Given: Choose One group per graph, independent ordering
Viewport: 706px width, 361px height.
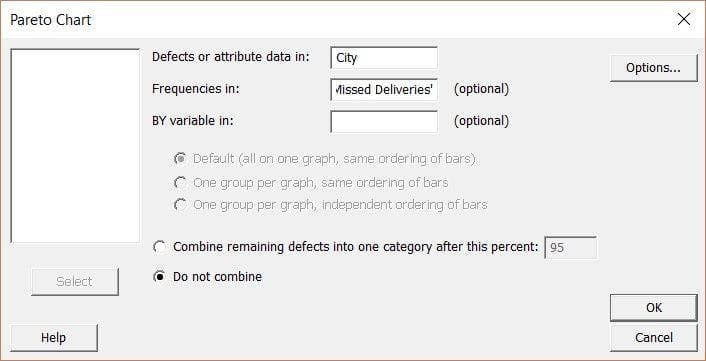Looking at the screenshot, I should (x=180, y=205).
